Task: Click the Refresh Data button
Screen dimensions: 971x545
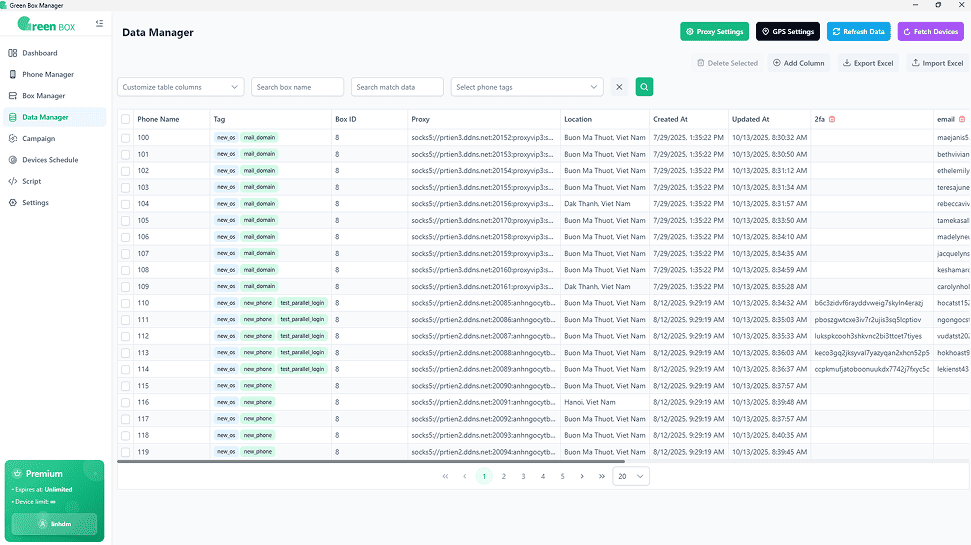Action: click(858, 32)
